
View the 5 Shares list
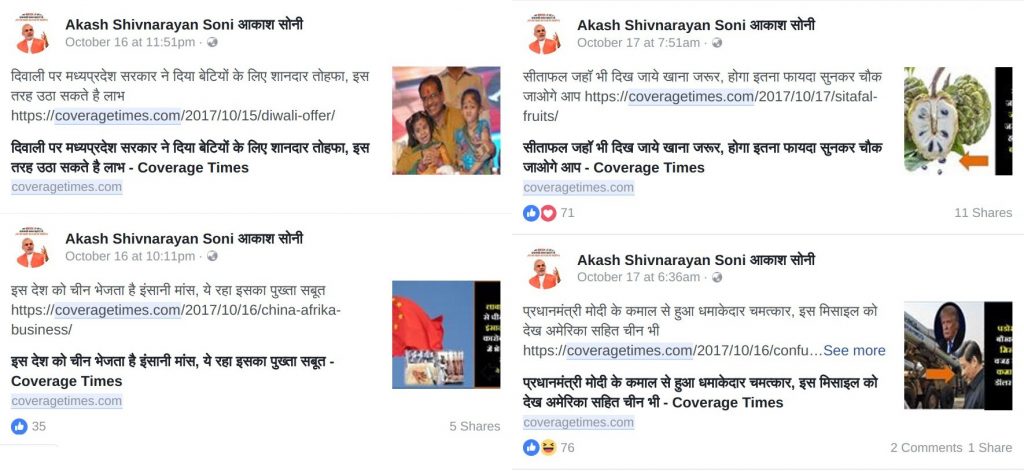475,427
